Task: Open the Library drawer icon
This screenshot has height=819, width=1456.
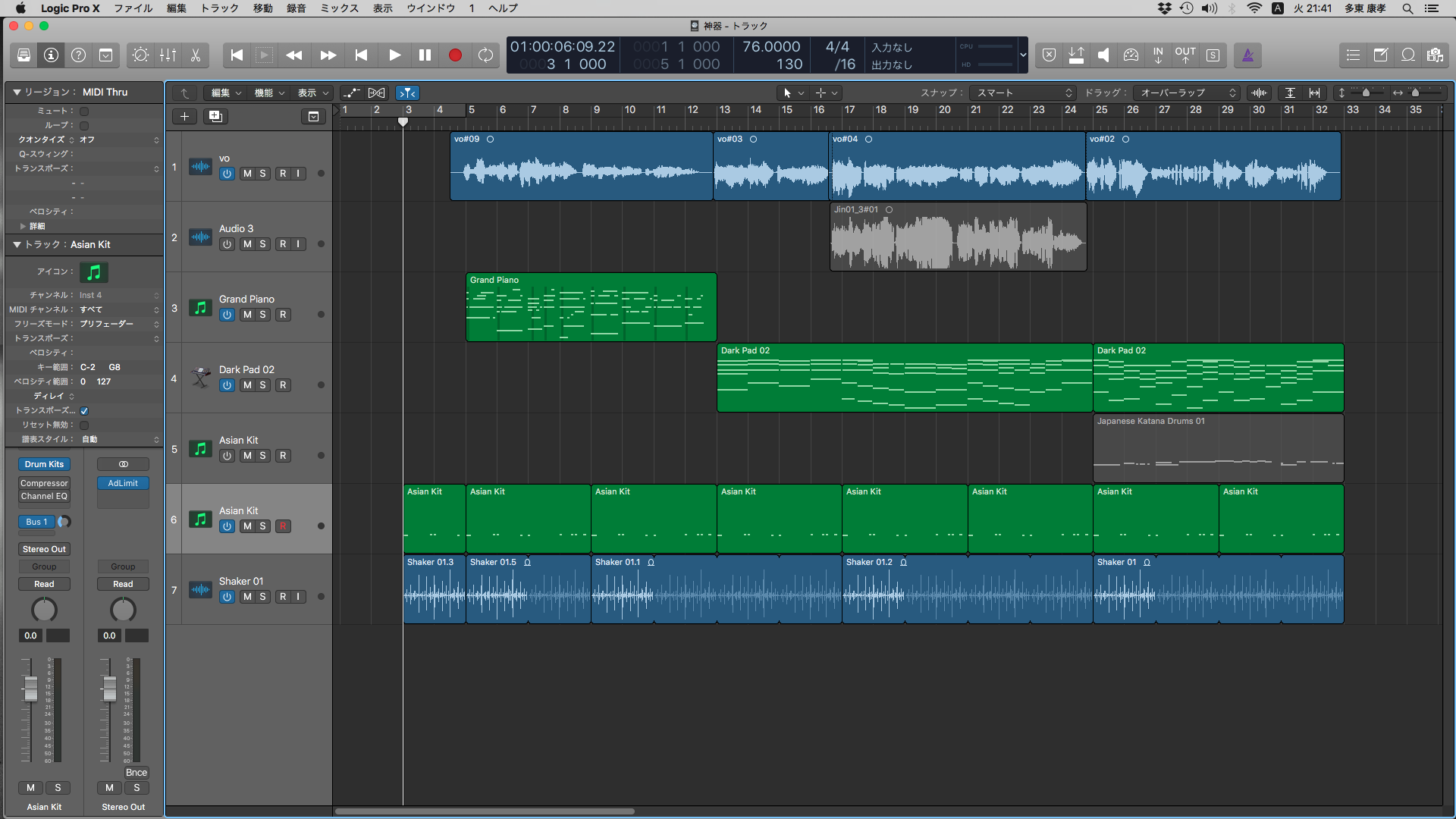Action: (24, 55)
